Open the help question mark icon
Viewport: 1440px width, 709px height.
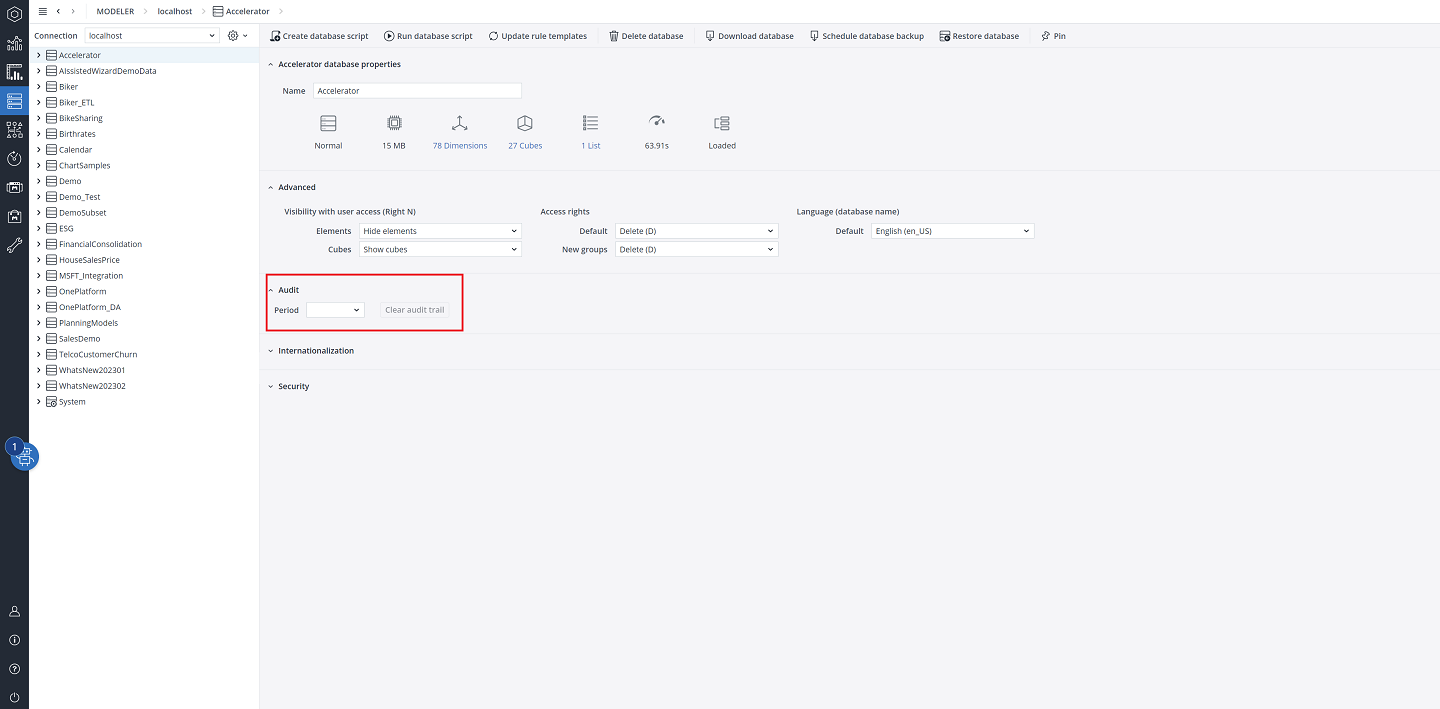pos(14,668)
